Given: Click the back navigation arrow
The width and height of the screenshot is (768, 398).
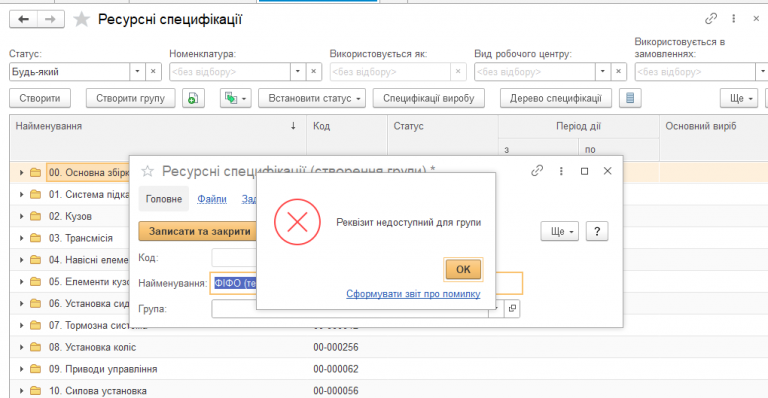Looking at the screenshot, I should point(23,20).
